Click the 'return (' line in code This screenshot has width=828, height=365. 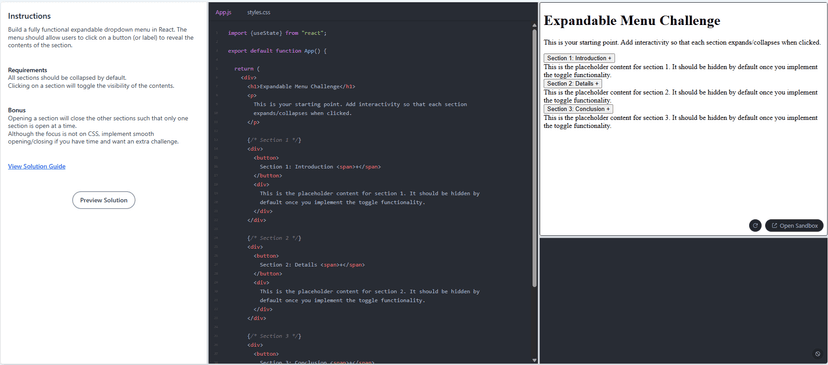(x=248, y=69)
